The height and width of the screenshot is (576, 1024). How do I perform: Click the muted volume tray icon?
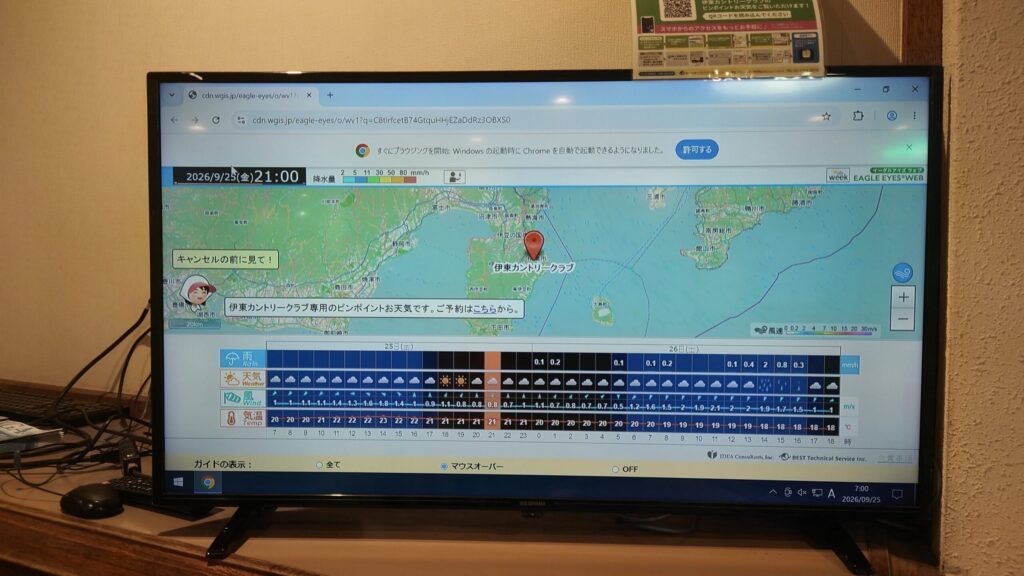(x=801, y=492)
